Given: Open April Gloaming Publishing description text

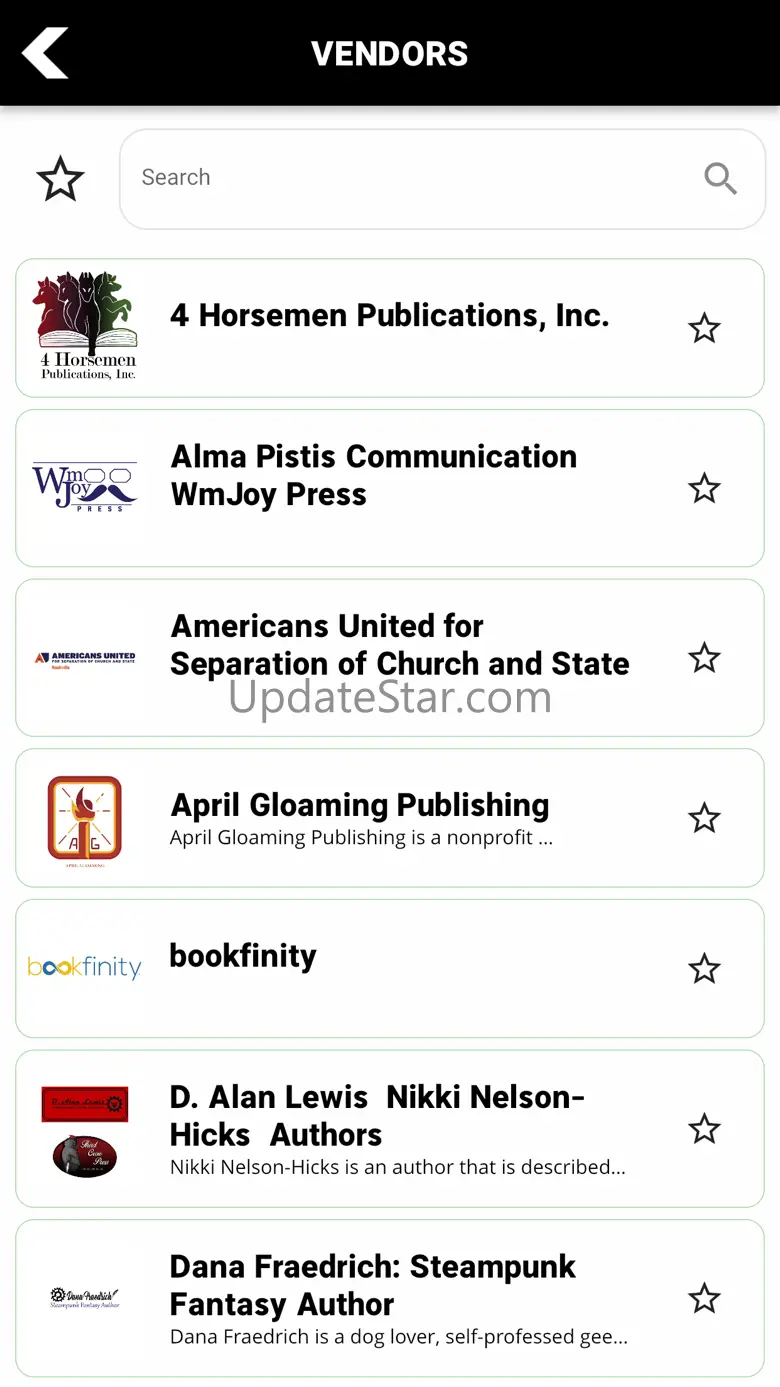Looking at the screenshot, I should point(361,838).
